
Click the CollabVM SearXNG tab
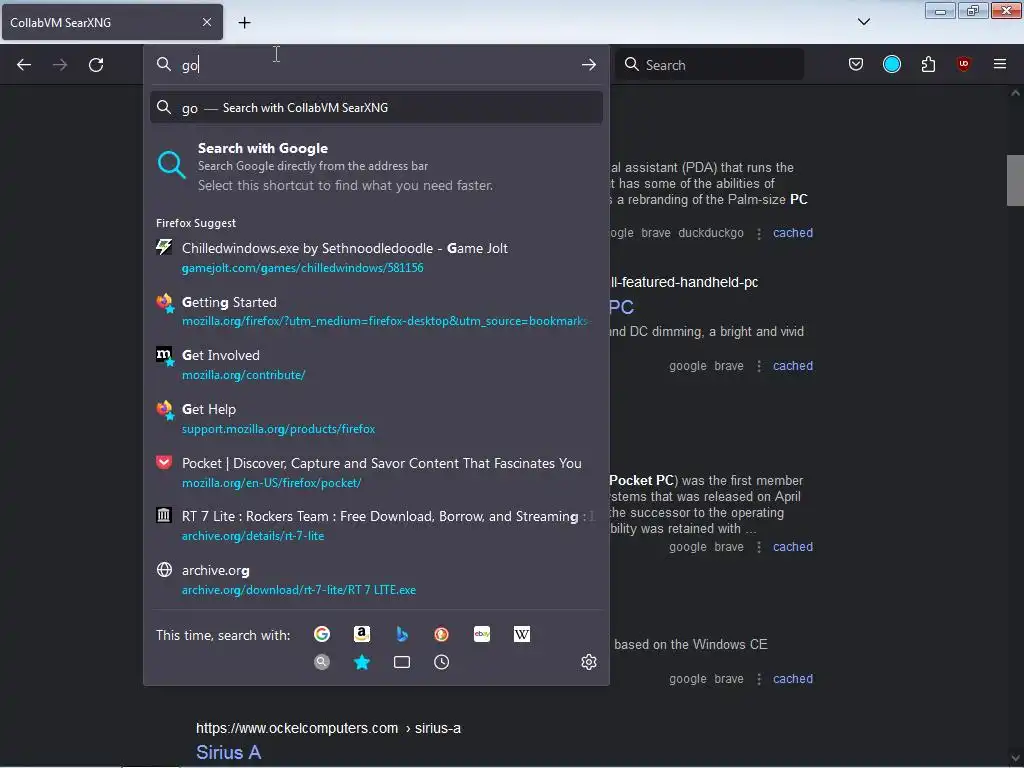point(112,23)
